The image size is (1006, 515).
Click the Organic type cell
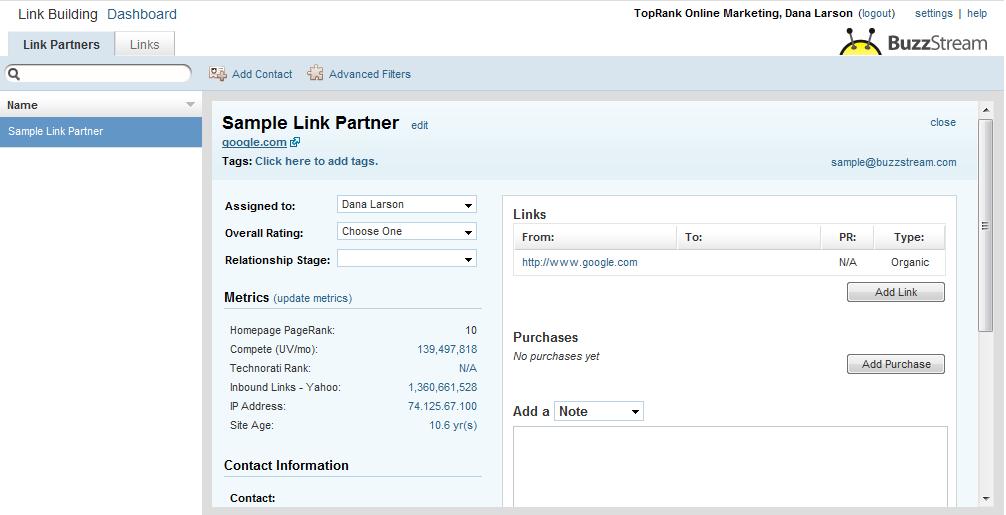pos(910,262)
